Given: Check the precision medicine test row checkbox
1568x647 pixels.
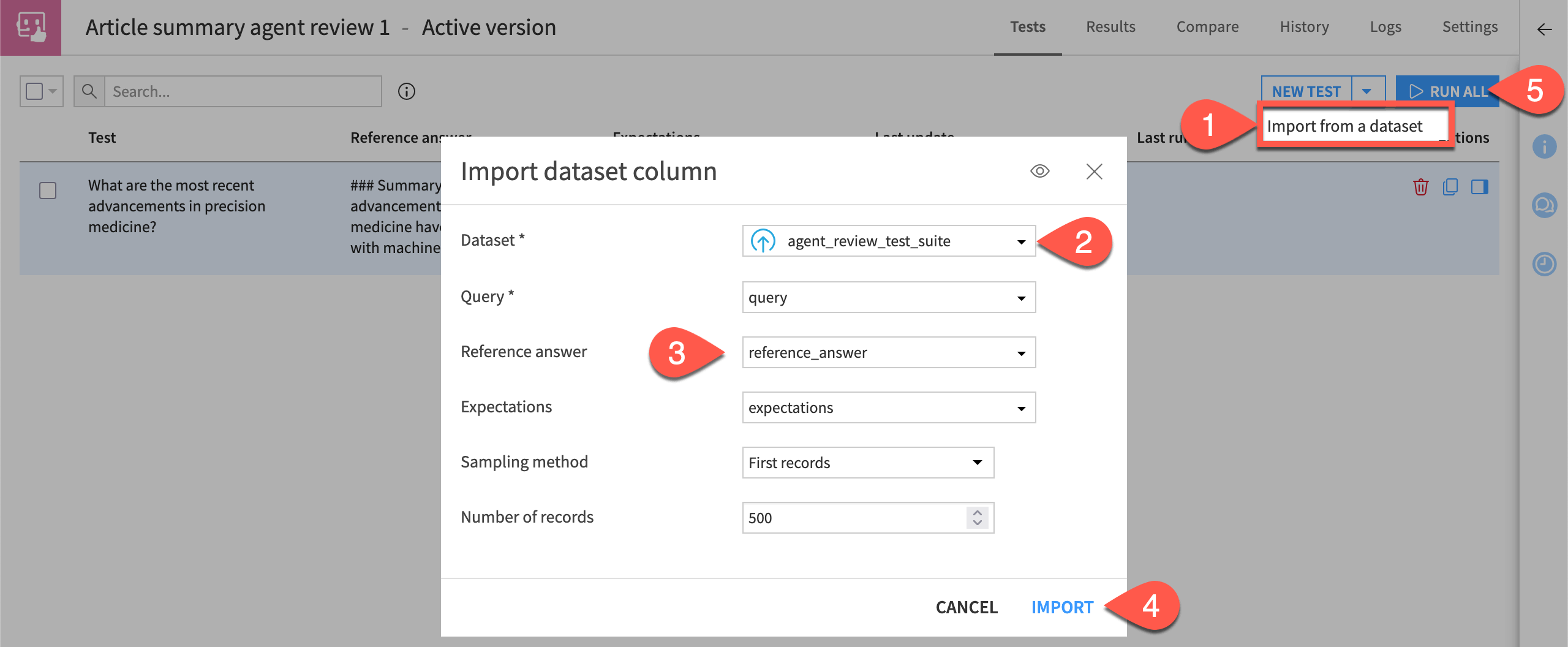Looking at the screenshot, I should [x=47, y=191].
